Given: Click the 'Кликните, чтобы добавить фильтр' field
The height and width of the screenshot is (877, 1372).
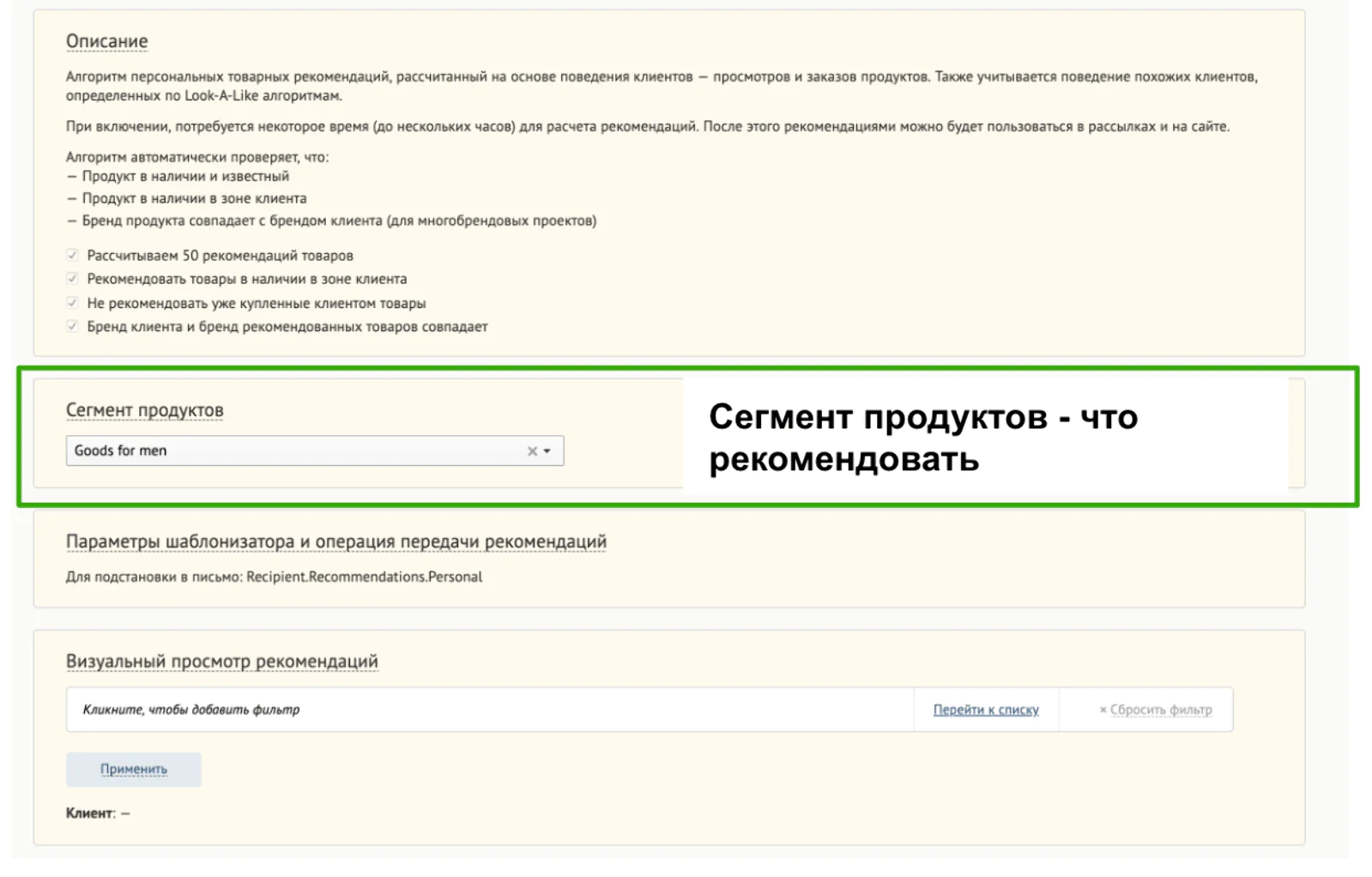Looking at the screenshot, I should click(x=490, y=710).
